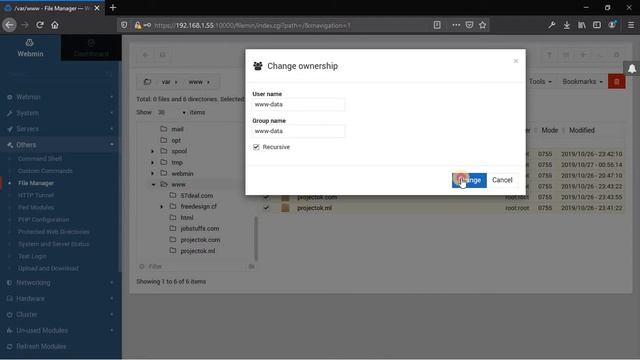Click the Group name input field
Viewport: 640px width, 360px height.
coord(298,131)
